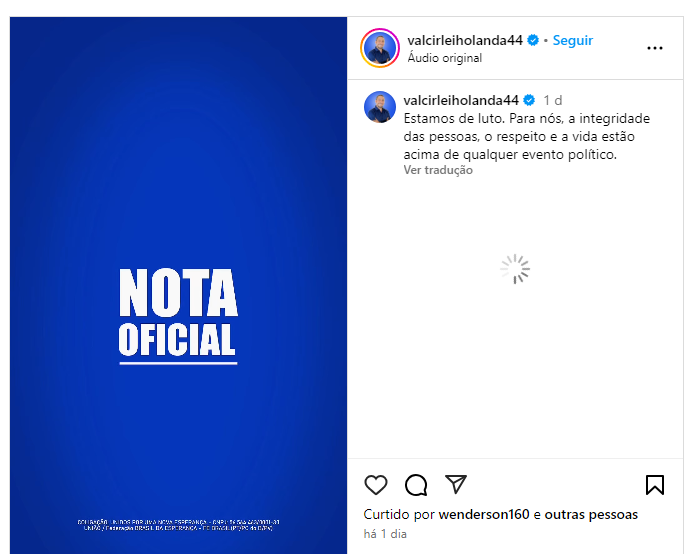Open the Áudio original link
The width and height of the screenshot is (691, 554).
(x=445, y=58)
